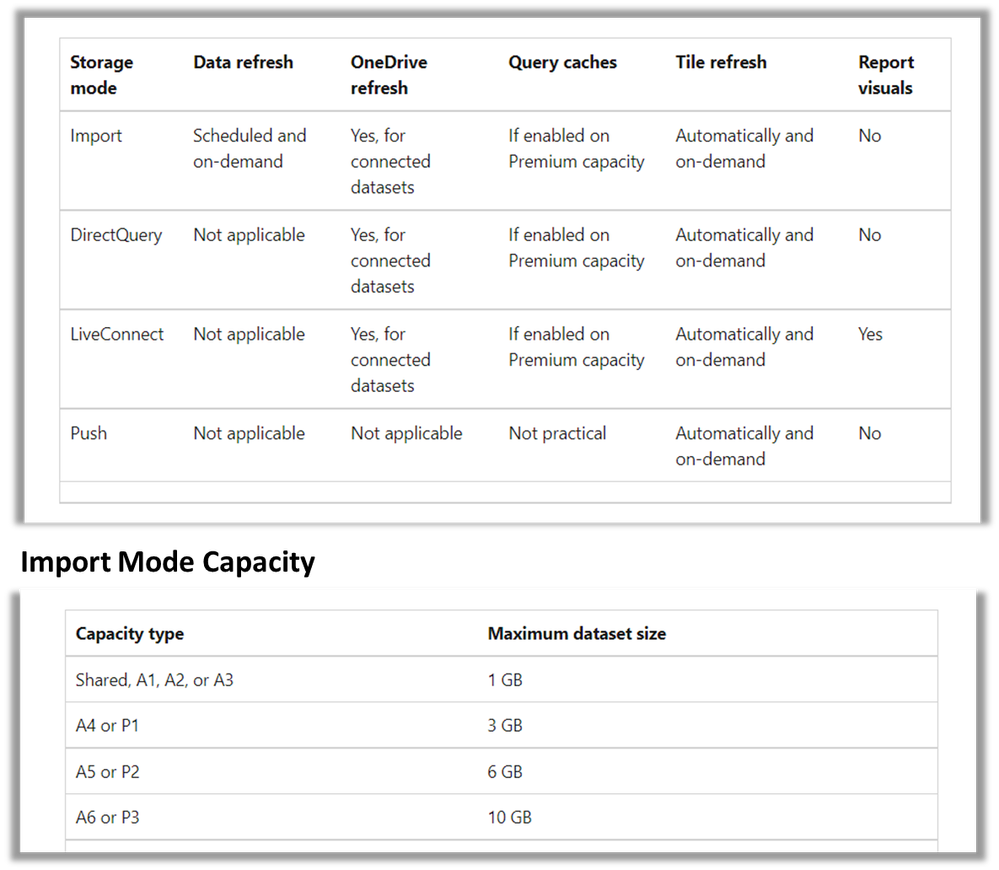
Task: Select the Push storage mode cell
Action: pos(89,434)
